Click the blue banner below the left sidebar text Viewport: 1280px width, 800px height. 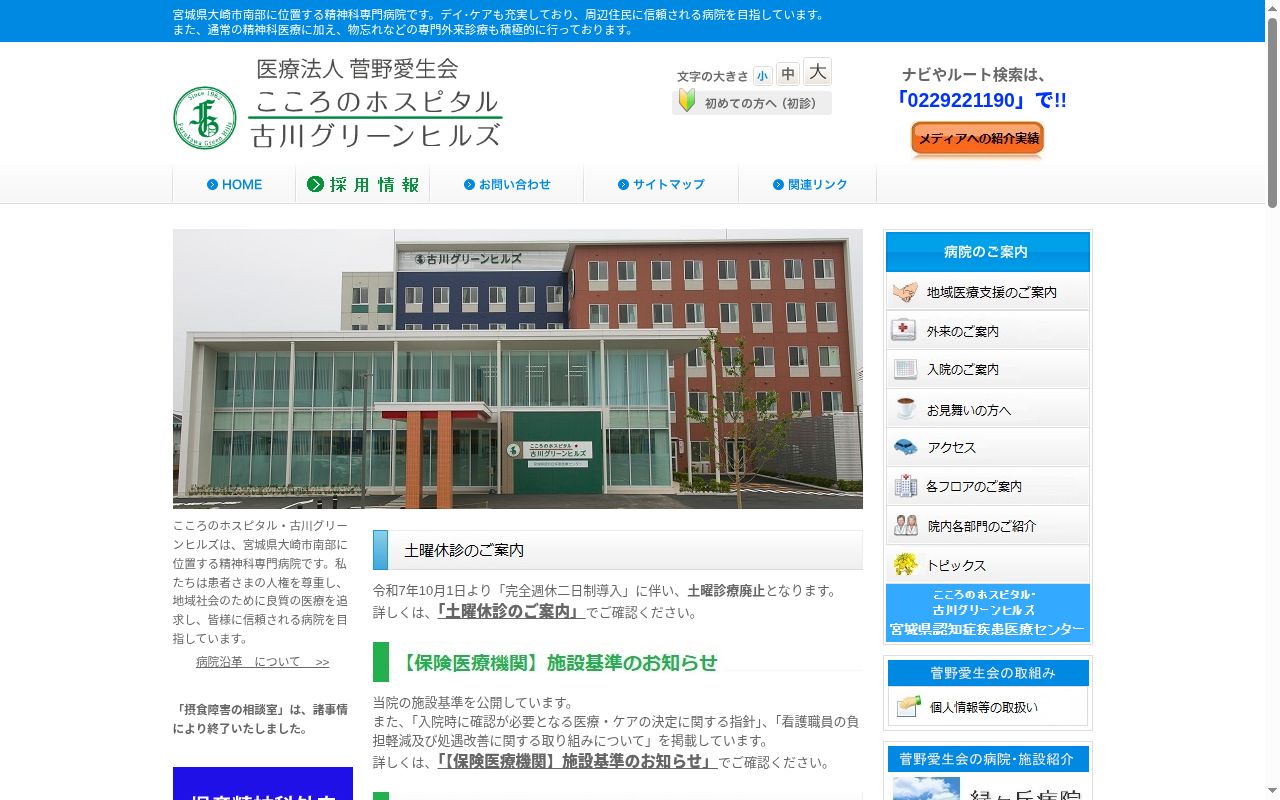[x=263, y=783]
